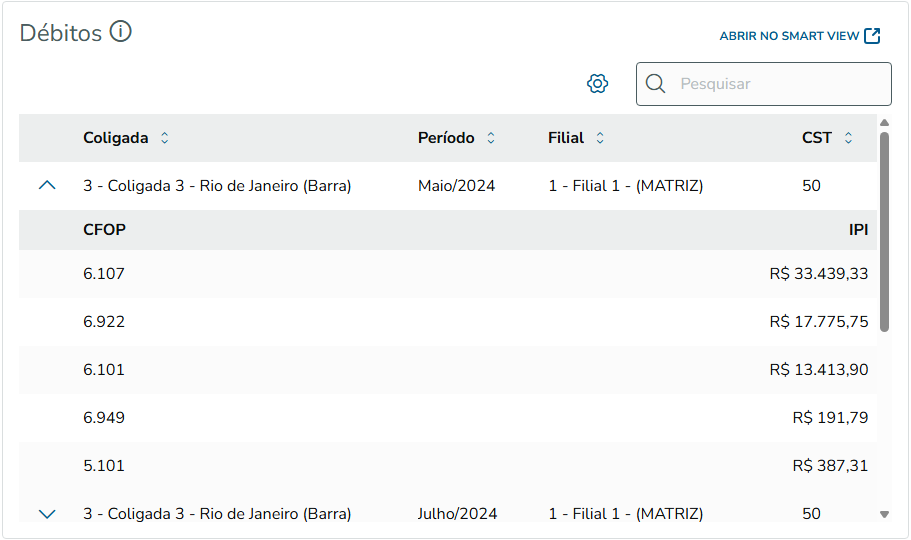
Task: Open the table settings gear icon
Action: [598, 84]
